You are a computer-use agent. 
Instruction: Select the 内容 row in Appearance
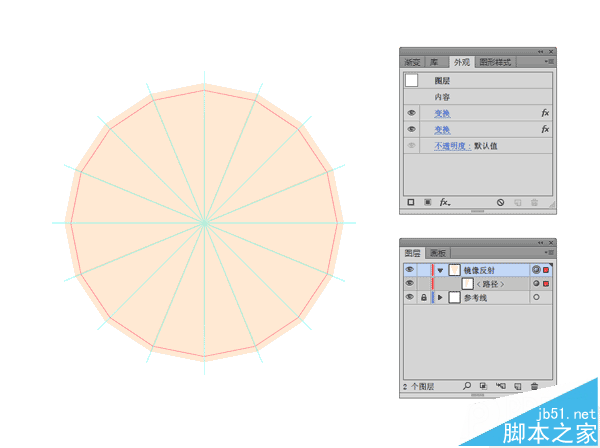click(478, 97)
